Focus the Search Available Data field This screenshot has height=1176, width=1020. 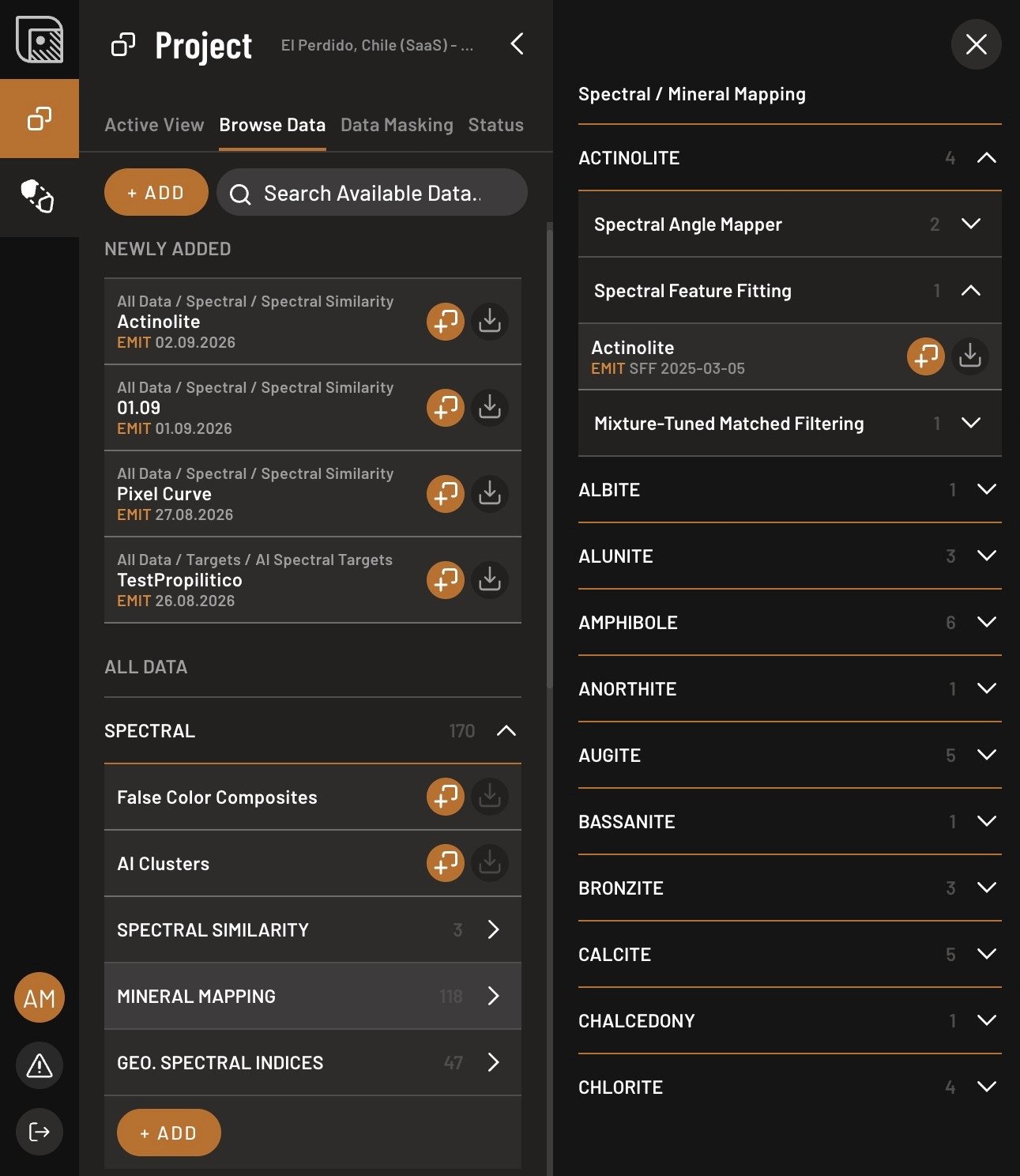click(x=372, y=192)
